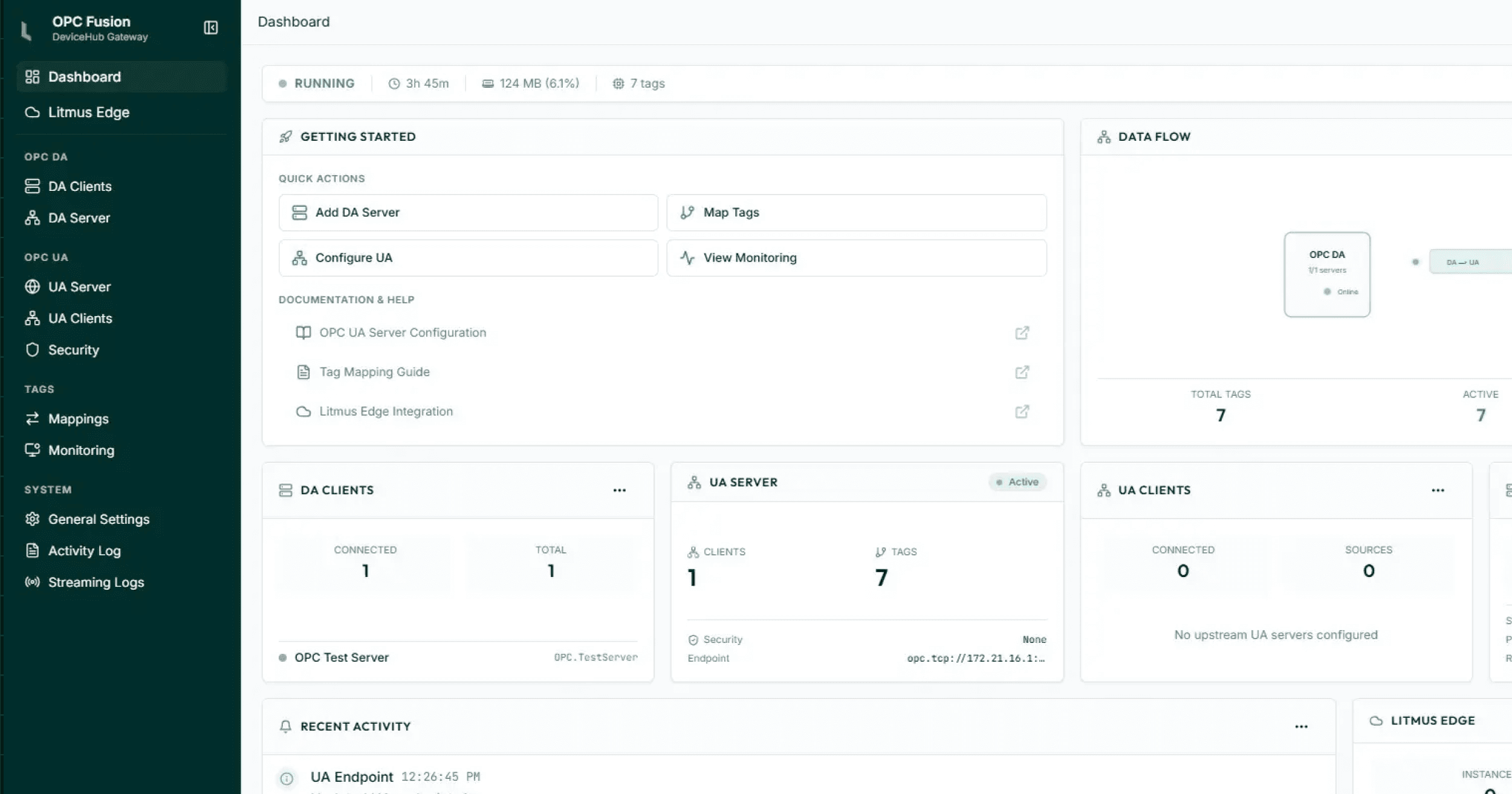Click the Configure UA quick action
This screenshot has height=794, width=1512.
pos(468,257)
